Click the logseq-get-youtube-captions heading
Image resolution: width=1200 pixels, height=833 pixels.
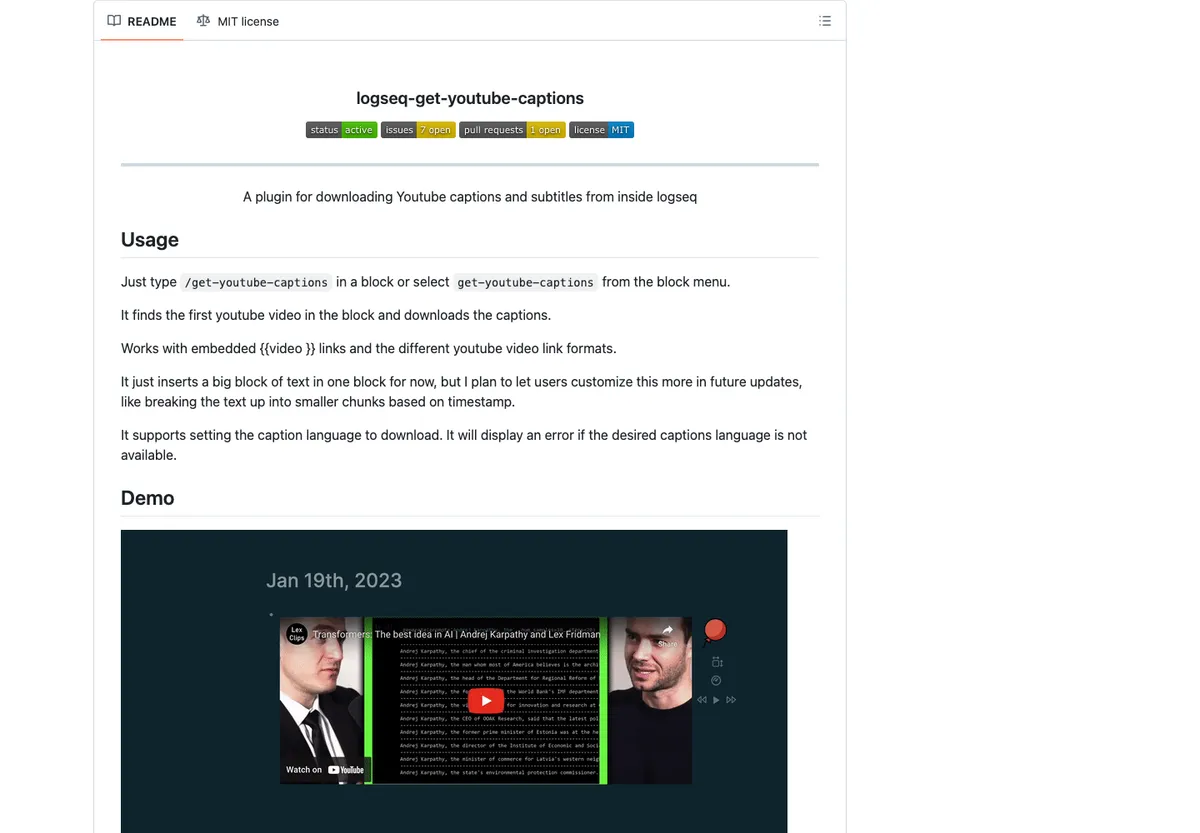point(470,98)
